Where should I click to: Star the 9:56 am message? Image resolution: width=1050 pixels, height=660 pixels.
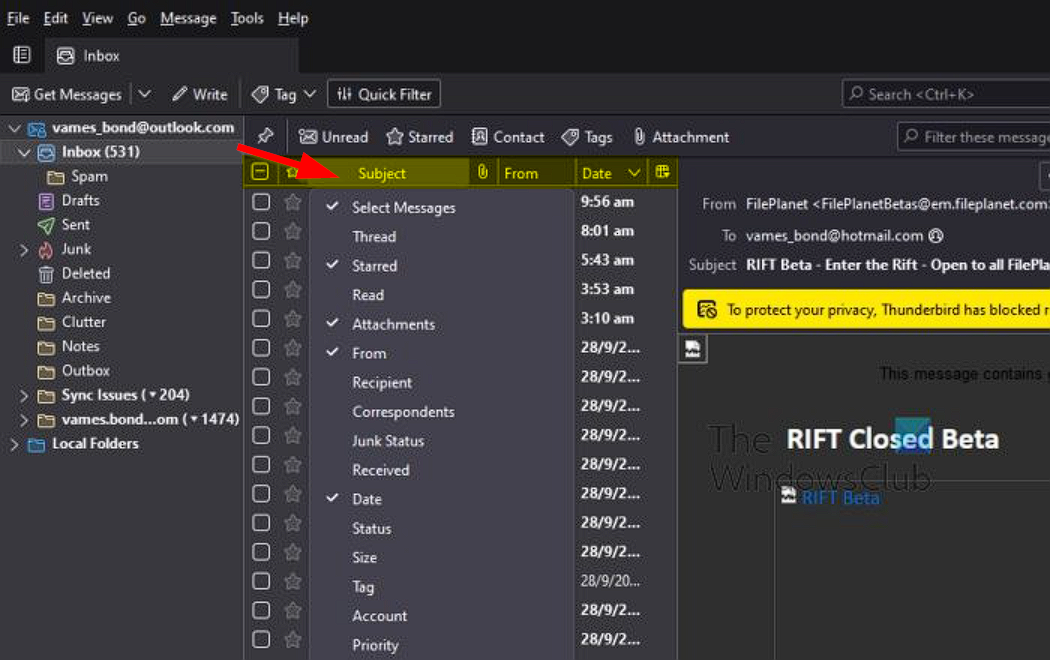click(293, 201)
